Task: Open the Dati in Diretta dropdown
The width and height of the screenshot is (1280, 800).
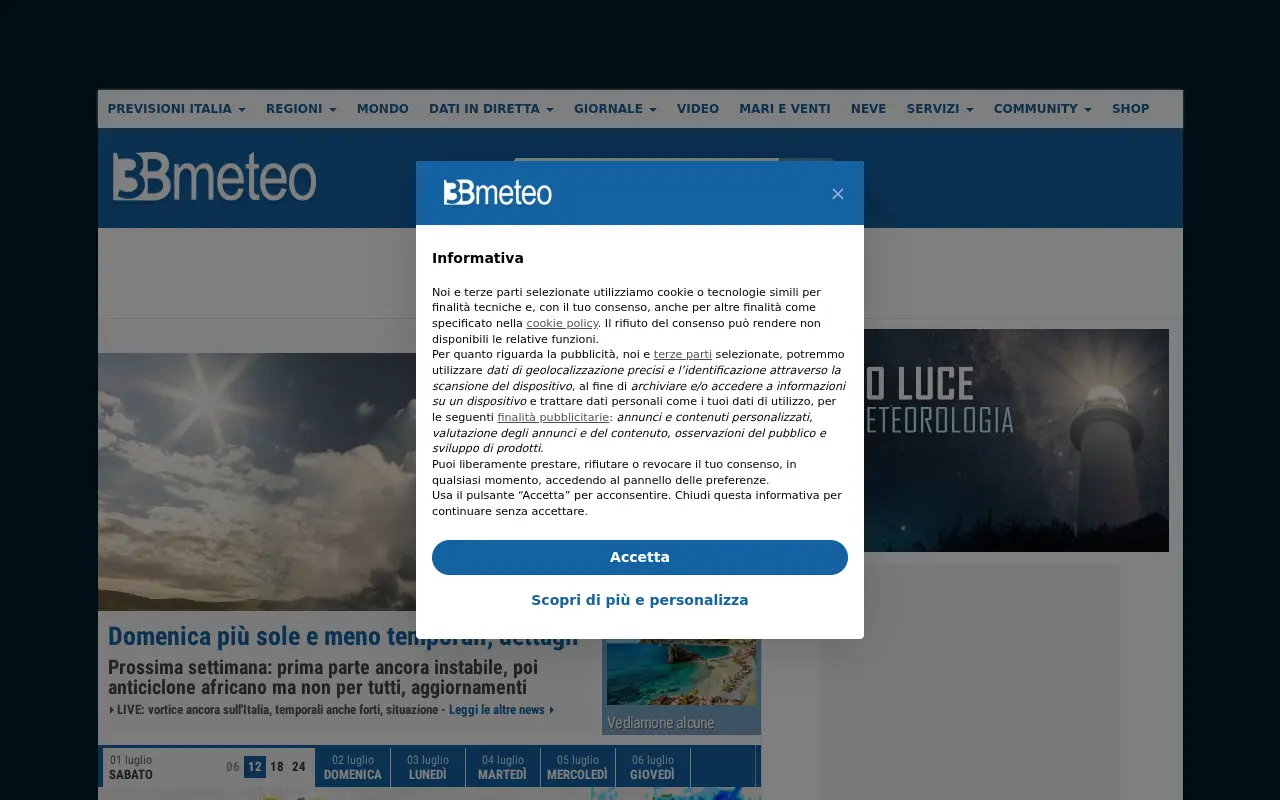Action: [491, 109]
